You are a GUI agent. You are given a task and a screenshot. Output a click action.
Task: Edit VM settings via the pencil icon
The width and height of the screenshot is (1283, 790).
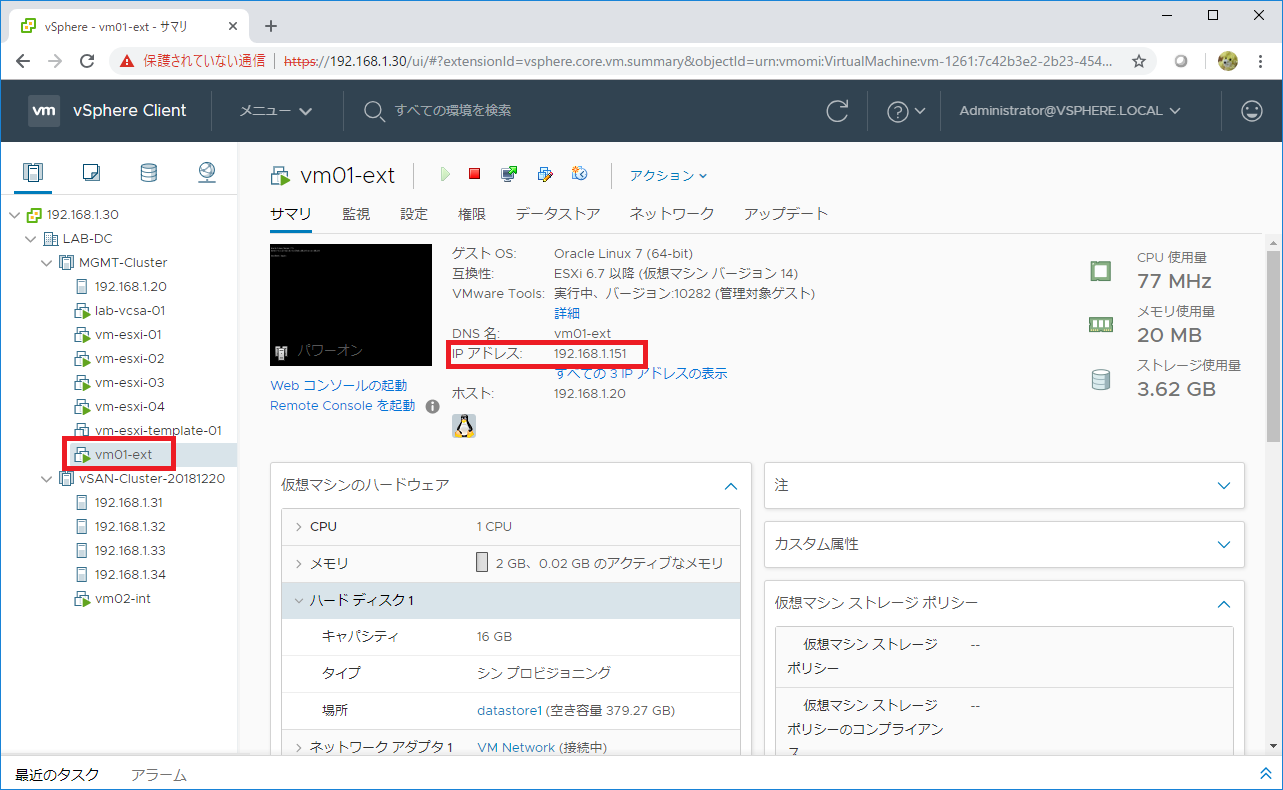(x=545, y=174)
